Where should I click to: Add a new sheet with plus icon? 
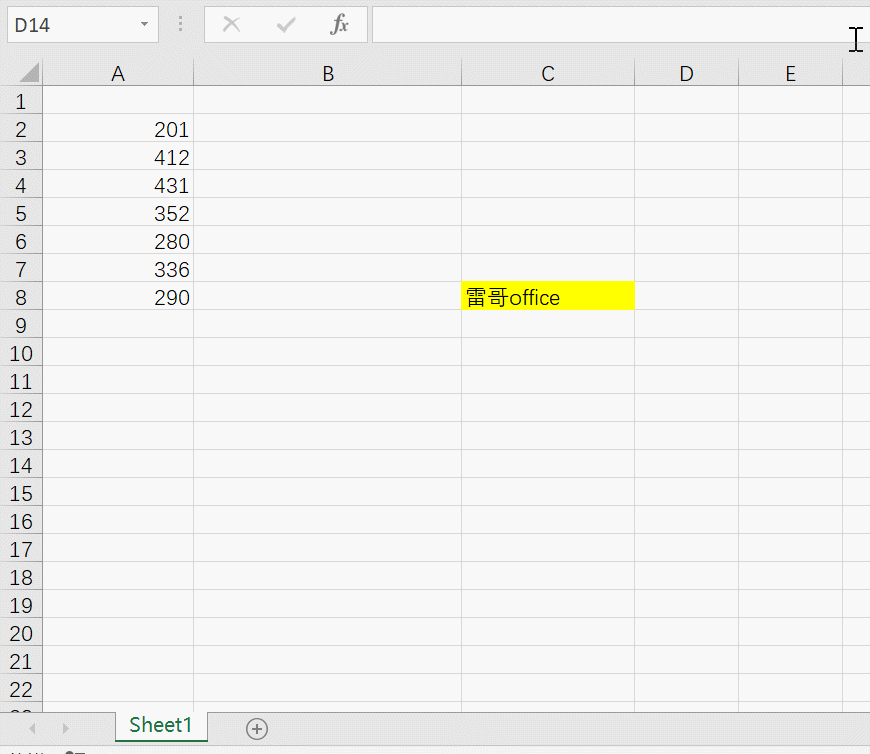click(x=257, y=728)
